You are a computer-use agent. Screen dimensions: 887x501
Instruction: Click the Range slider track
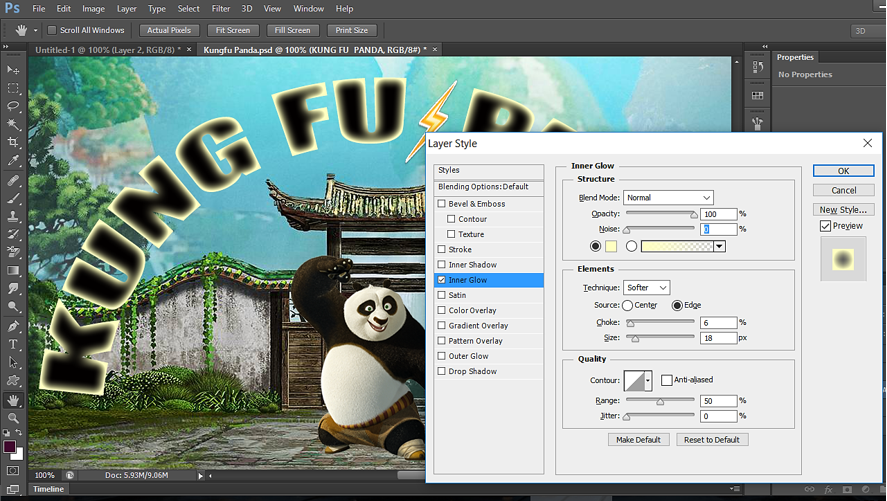660,400
